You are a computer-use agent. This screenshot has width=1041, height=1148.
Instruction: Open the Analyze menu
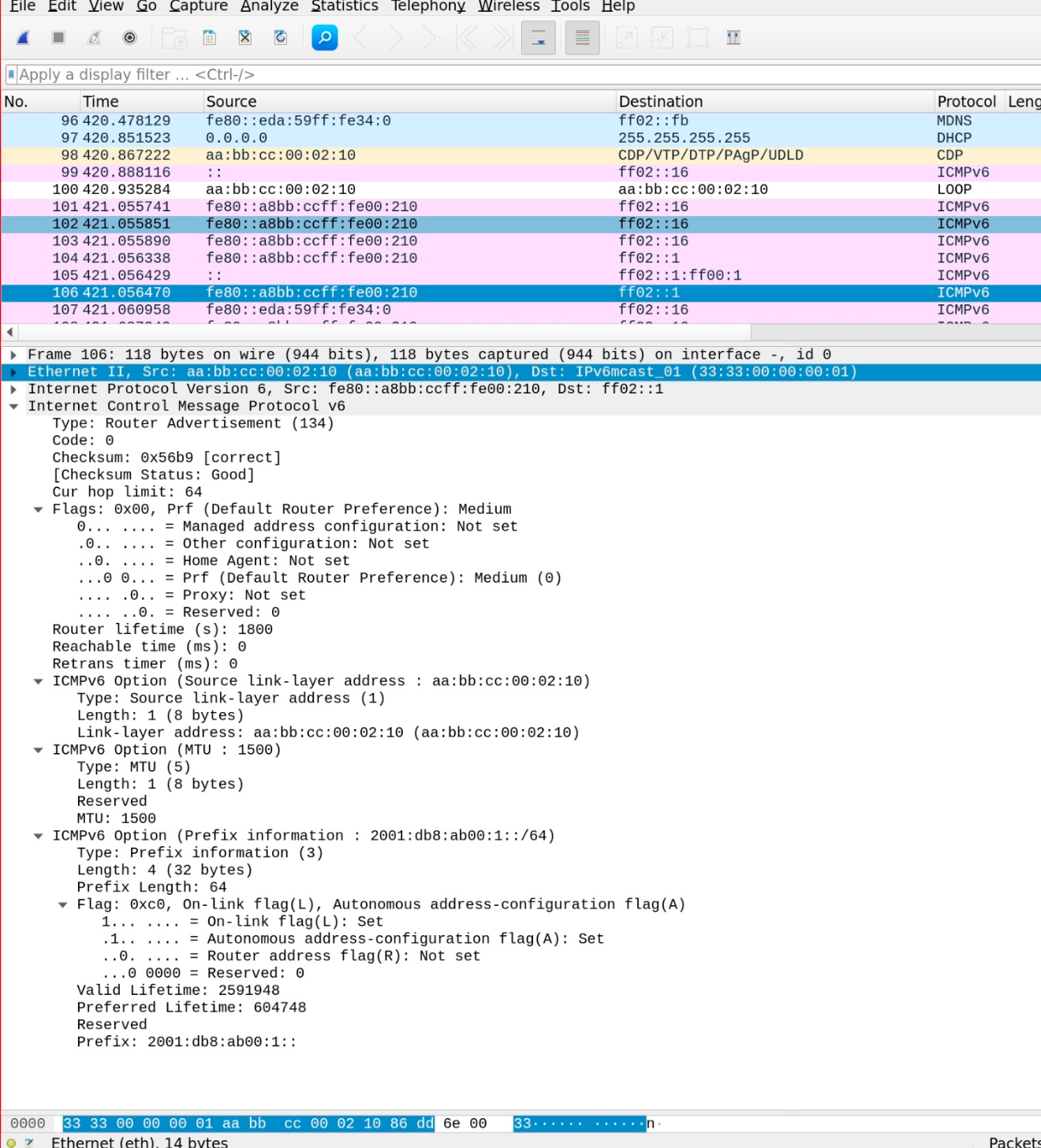pos(269,6)
